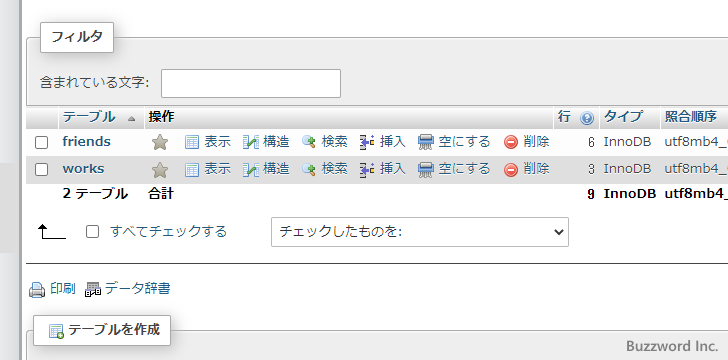The width and height of the screenshot is (728, 360).
Task: Mark works table as favorite star
Action: pos(160,170)
